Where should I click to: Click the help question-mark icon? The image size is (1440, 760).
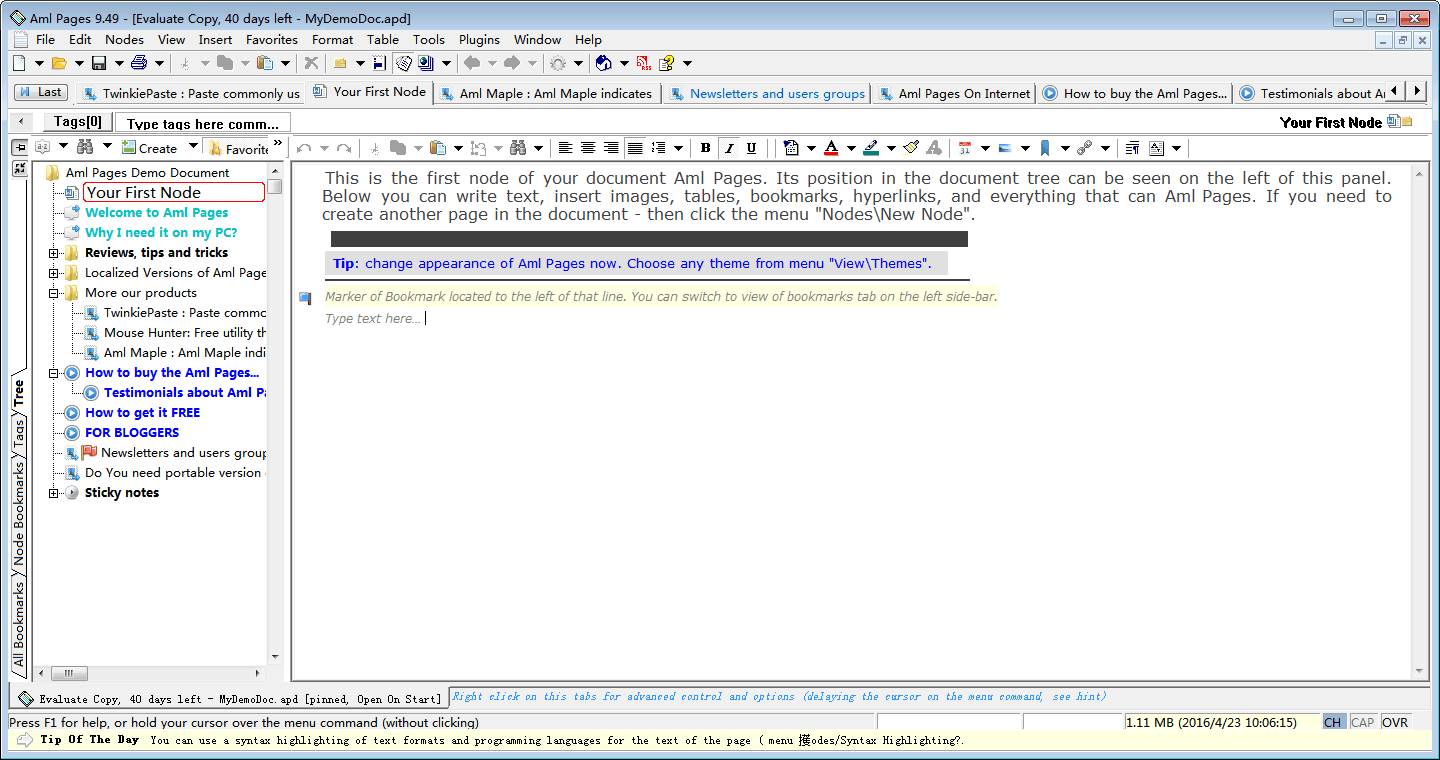click(667, 63)
